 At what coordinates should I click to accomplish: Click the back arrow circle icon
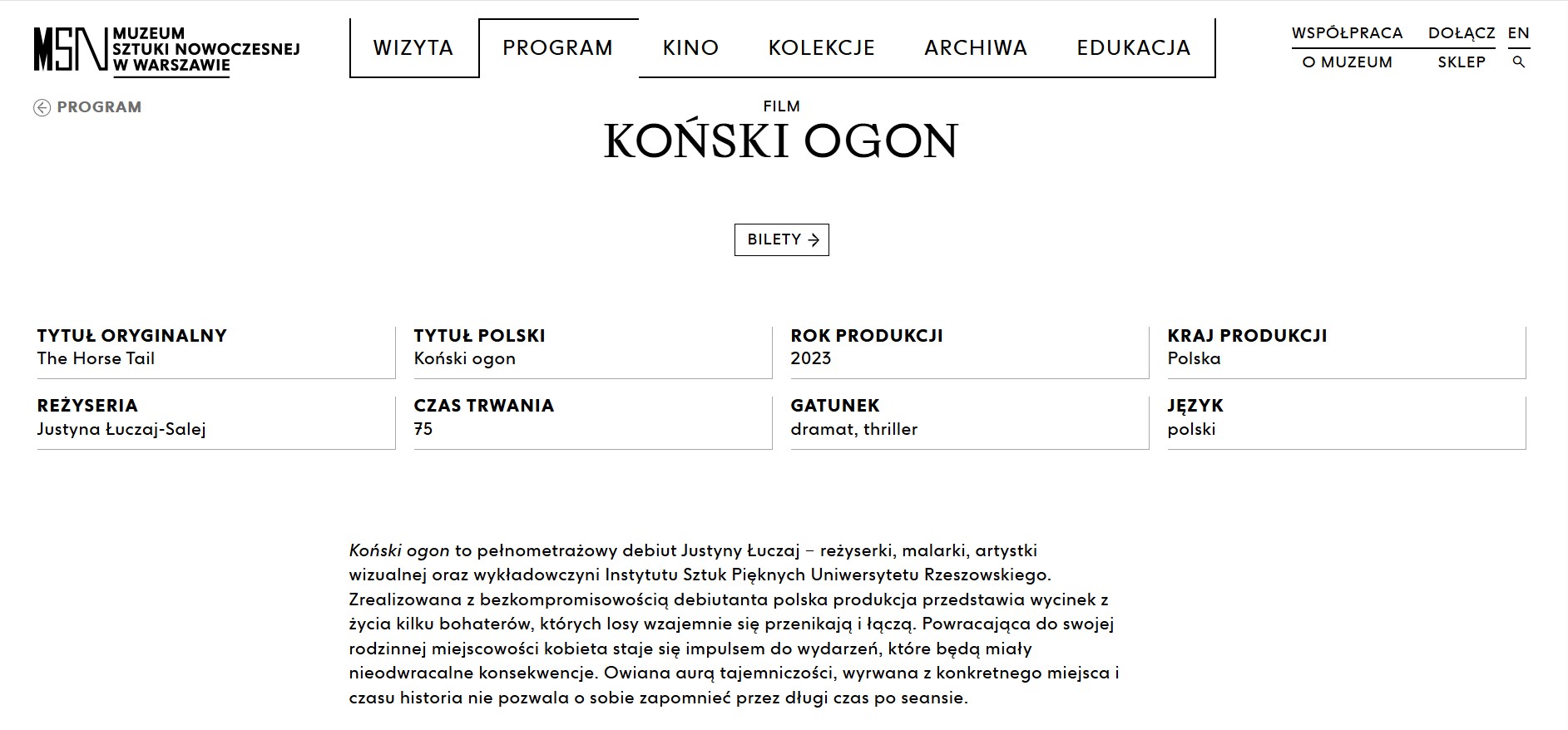point(42,107)
